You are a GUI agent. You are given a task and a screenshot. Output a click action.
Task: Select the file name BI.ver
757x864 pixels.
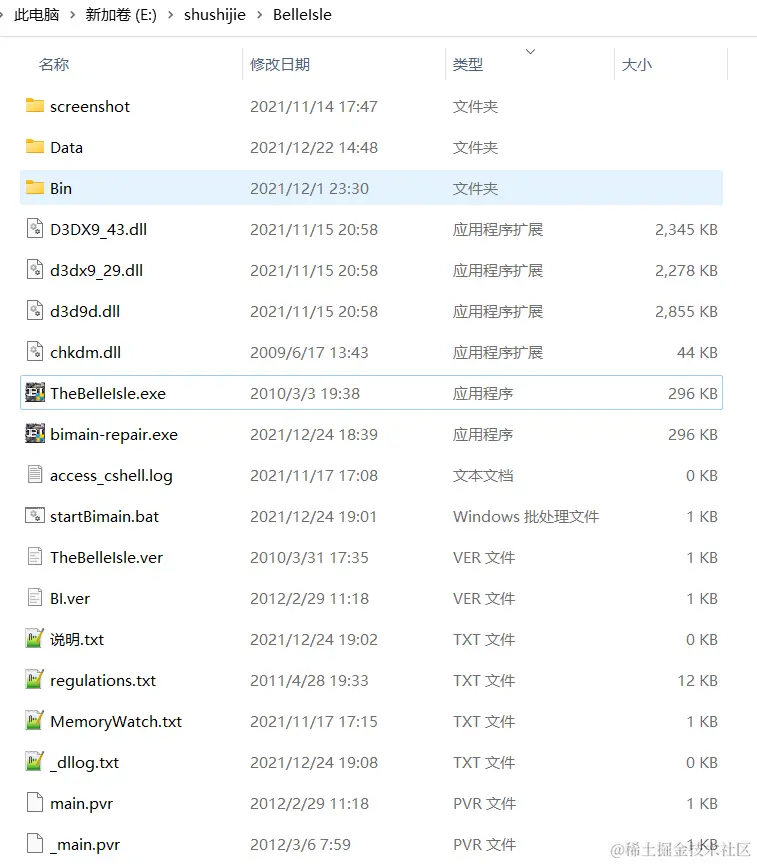click(x=70, y=598)
